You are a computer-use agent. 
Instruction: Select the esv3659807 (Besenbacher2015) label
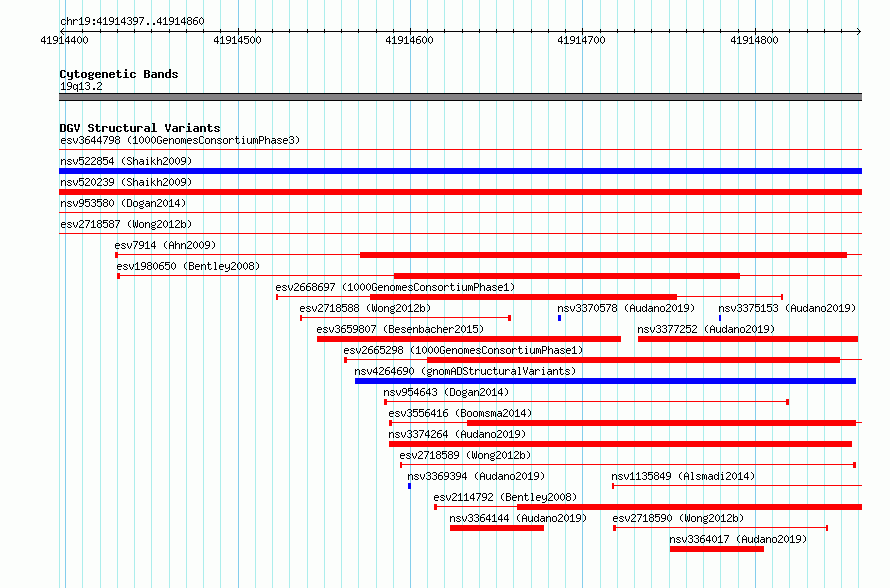pyautogui.click(x=400, y=329)
